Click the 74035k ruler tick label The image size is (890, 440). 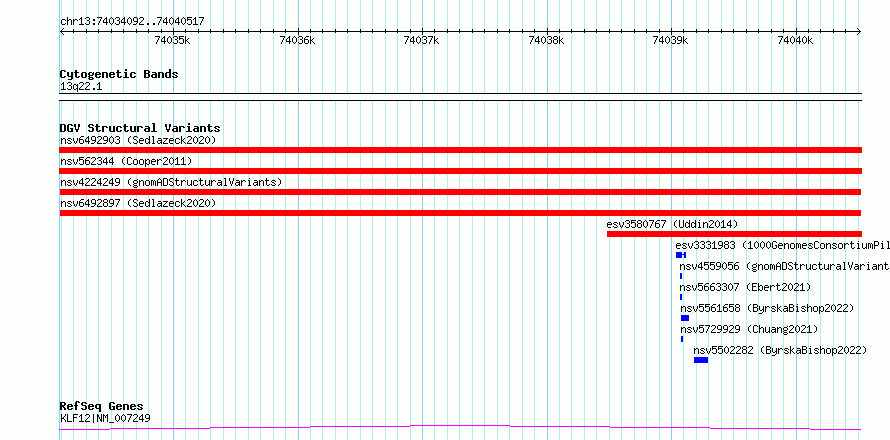pos(173,40)
